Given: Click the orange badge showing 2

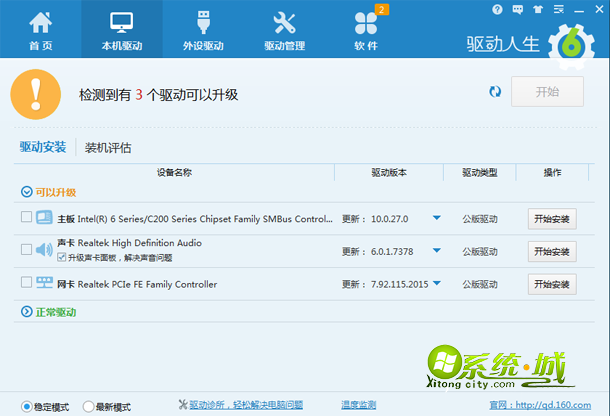Looking at the screenshot, I should coord(381,10).
